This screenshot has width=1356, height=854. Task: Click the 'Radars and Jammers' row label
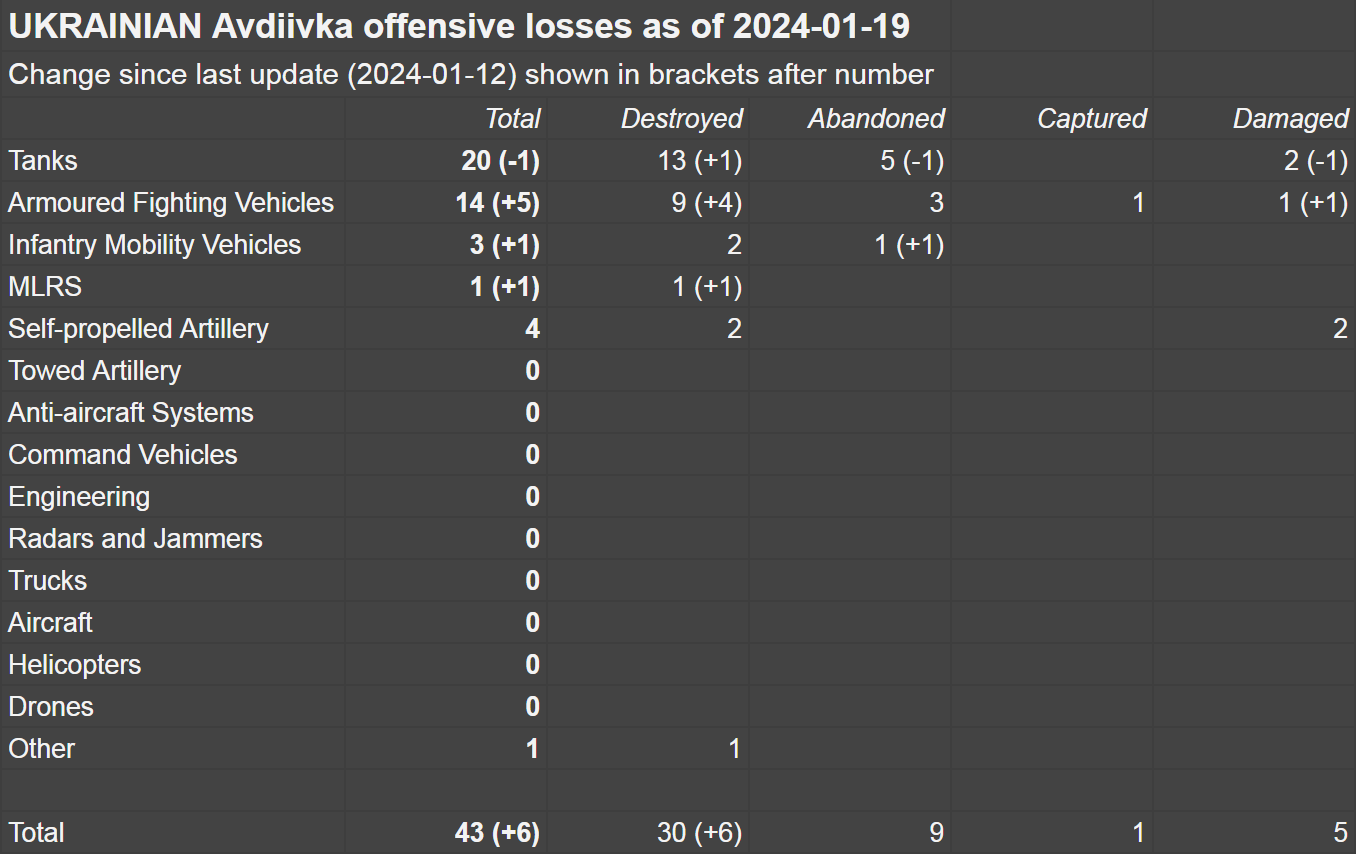click(135, 539)
